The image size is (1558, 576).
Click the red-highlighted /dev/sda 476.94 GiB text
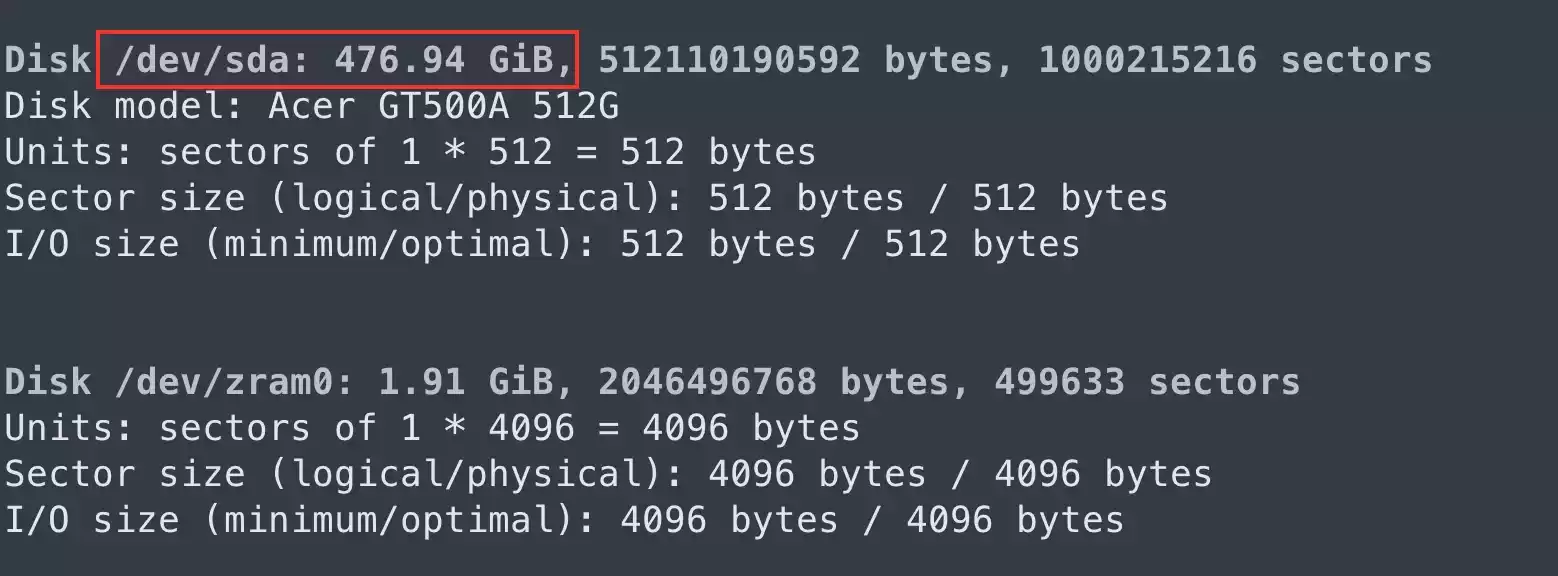point(338,60)
